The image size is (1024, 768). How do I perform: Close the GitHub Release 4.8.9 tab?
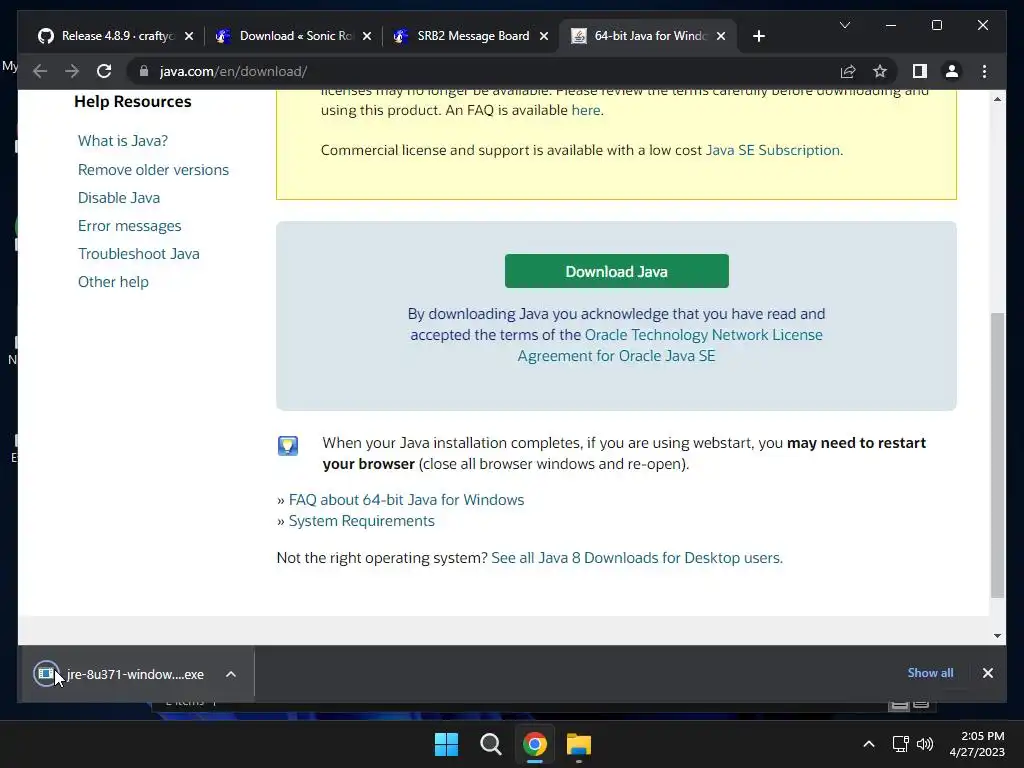tap(189, 36)
